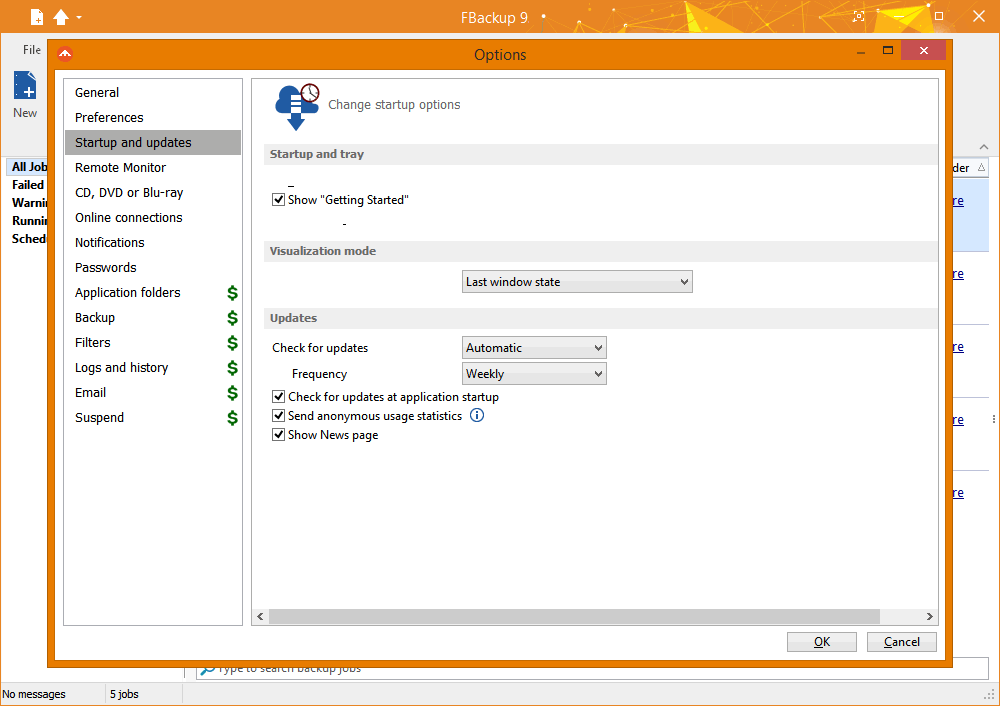Click the up arrow icon in FBackup title bar

[x=61, y=17]
